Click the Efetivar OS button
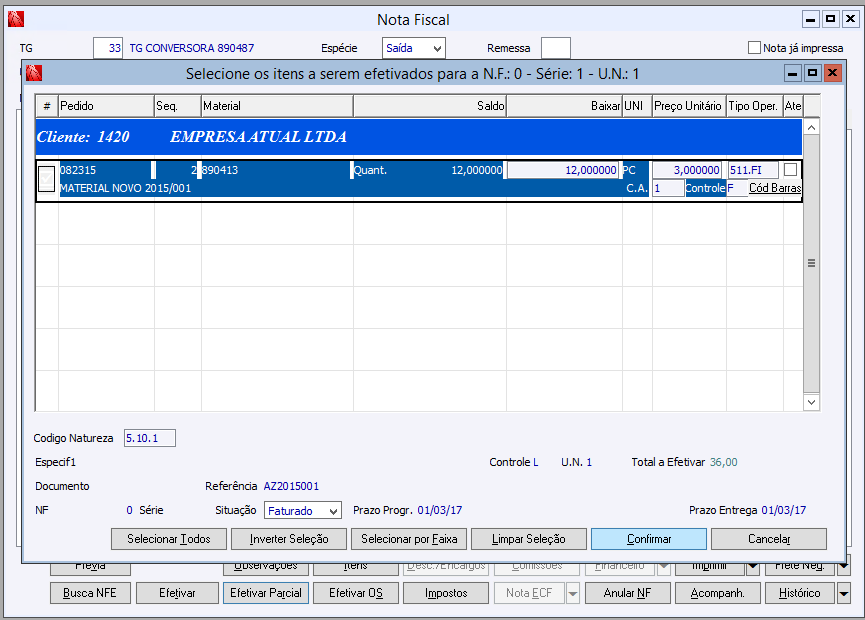The image size is (865, 620). [x=356, y=593]
